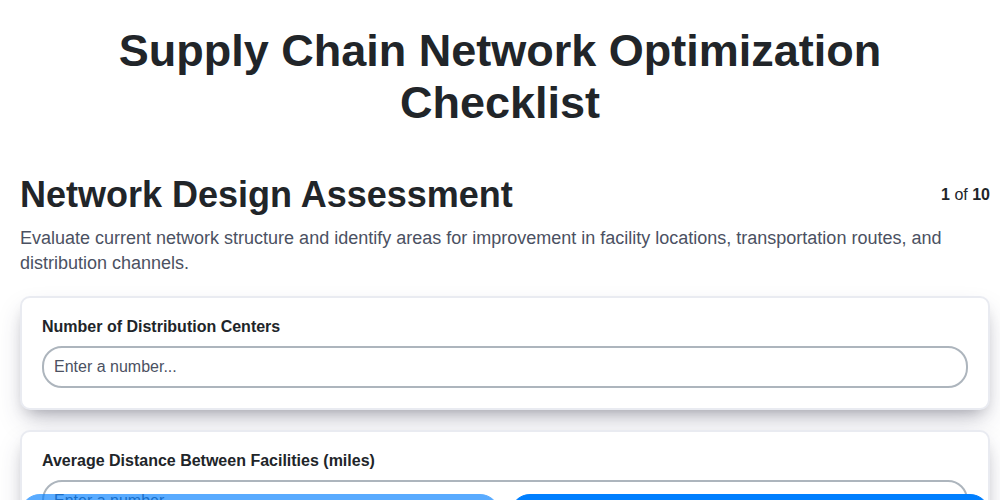Click the "Enter a number..." placeholder text
1000x500 pixels.
click(115, 367)
